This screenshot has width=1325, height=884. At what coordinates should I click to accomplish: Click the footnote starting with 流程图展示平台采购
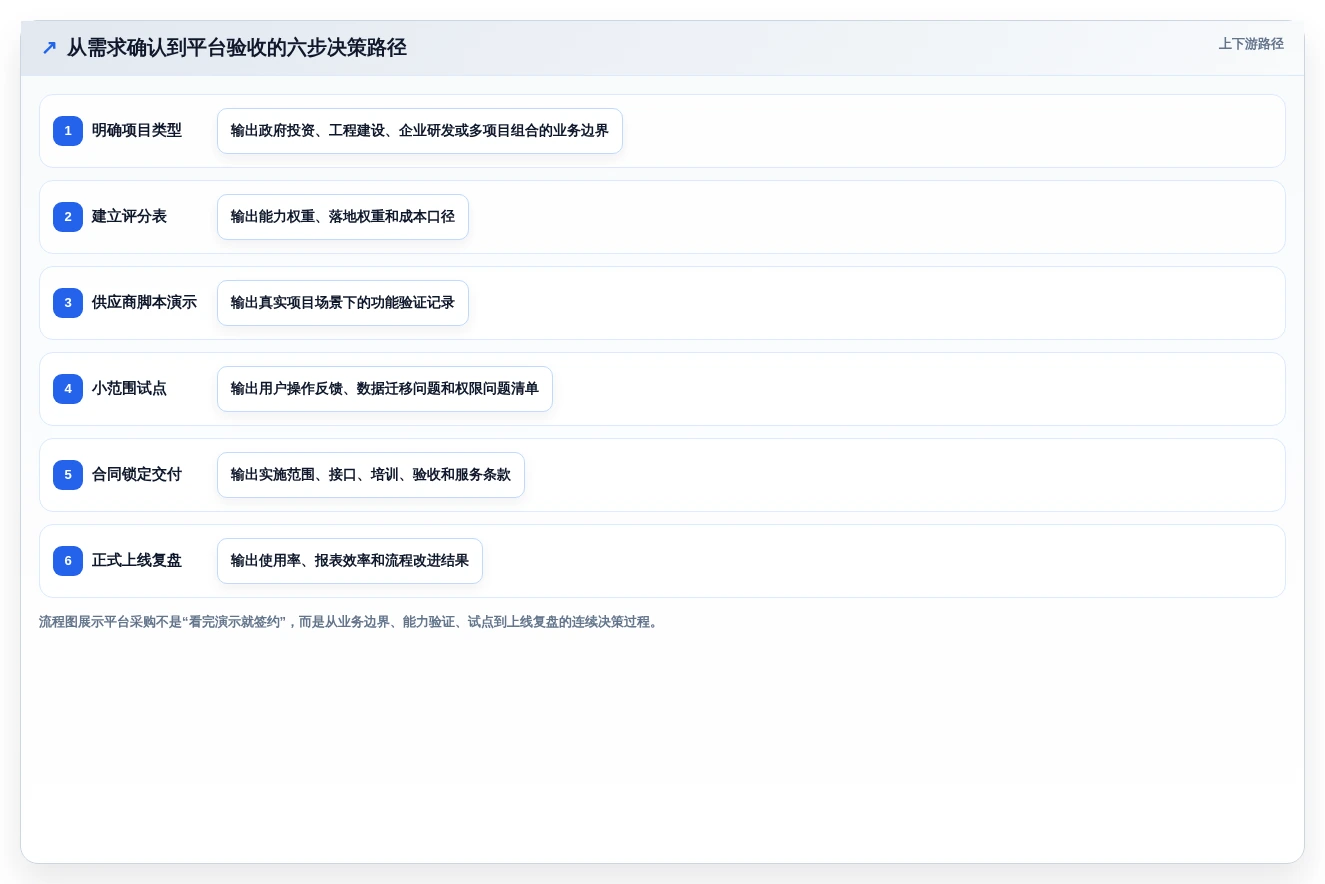coord(351,622)
